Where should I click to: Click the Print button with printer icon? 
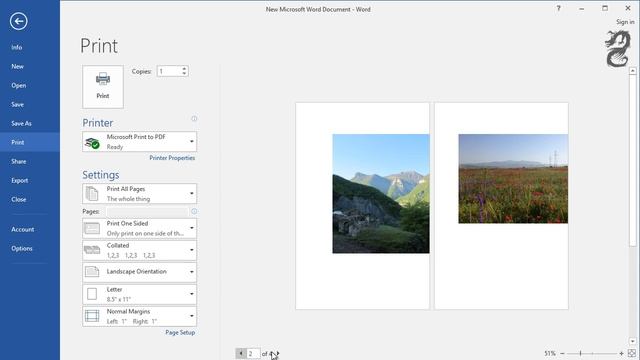(x=103, y=87)
